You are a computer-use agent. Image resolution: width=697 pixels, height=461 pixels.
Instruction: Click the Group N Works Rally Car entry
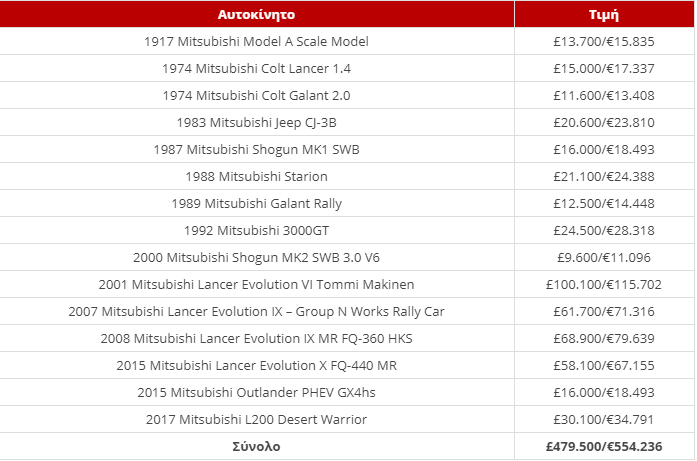pos(256,312)
